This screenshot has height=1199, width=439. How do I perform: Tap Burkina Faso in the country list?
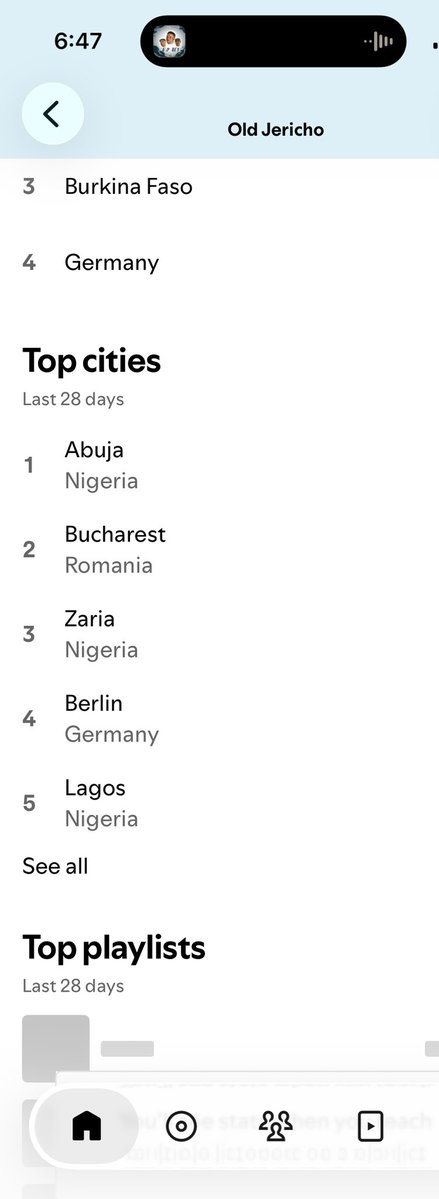pos(128,187)
